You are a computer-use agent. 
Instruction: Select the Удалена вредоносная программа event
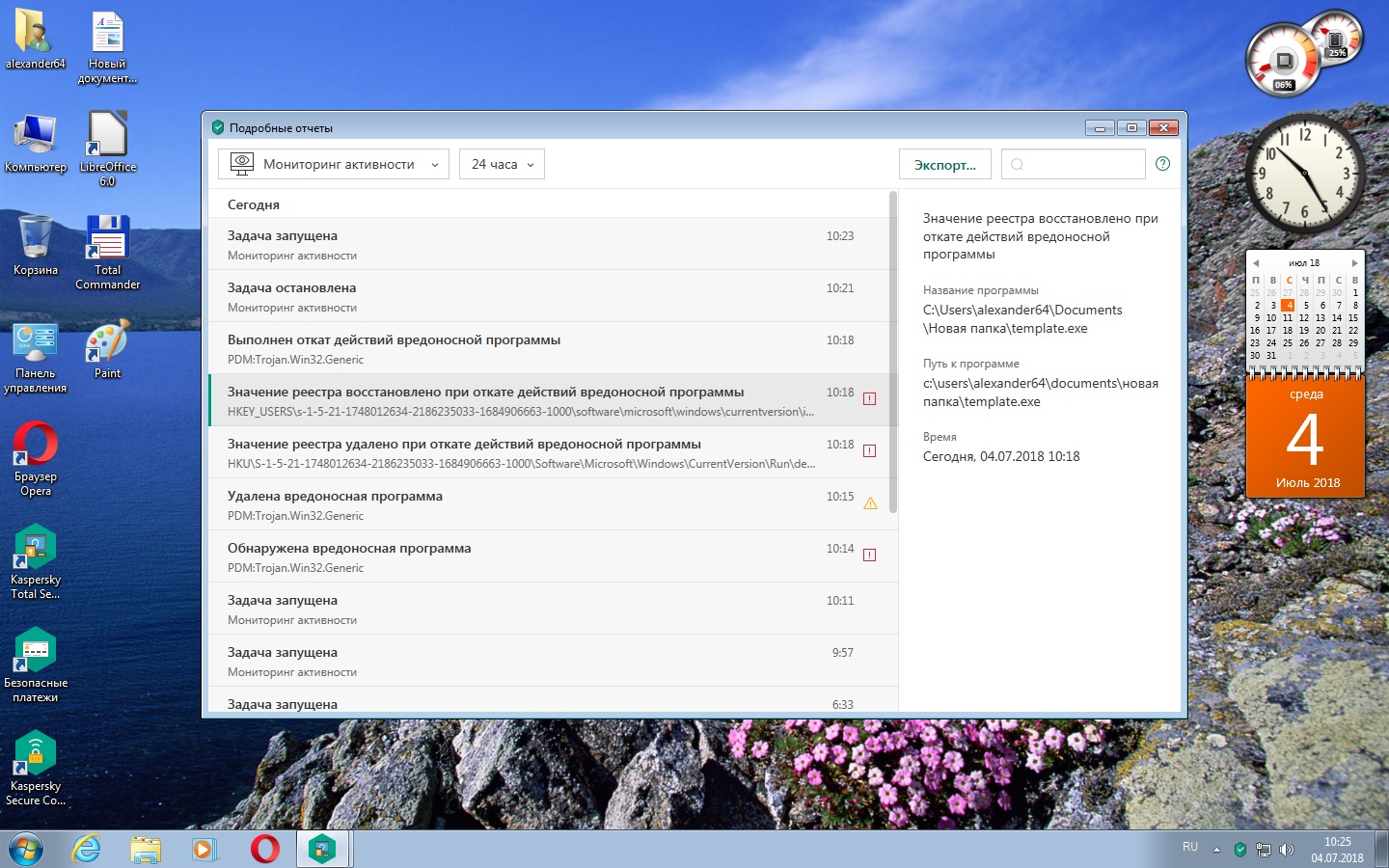click(x=521, y=504)
